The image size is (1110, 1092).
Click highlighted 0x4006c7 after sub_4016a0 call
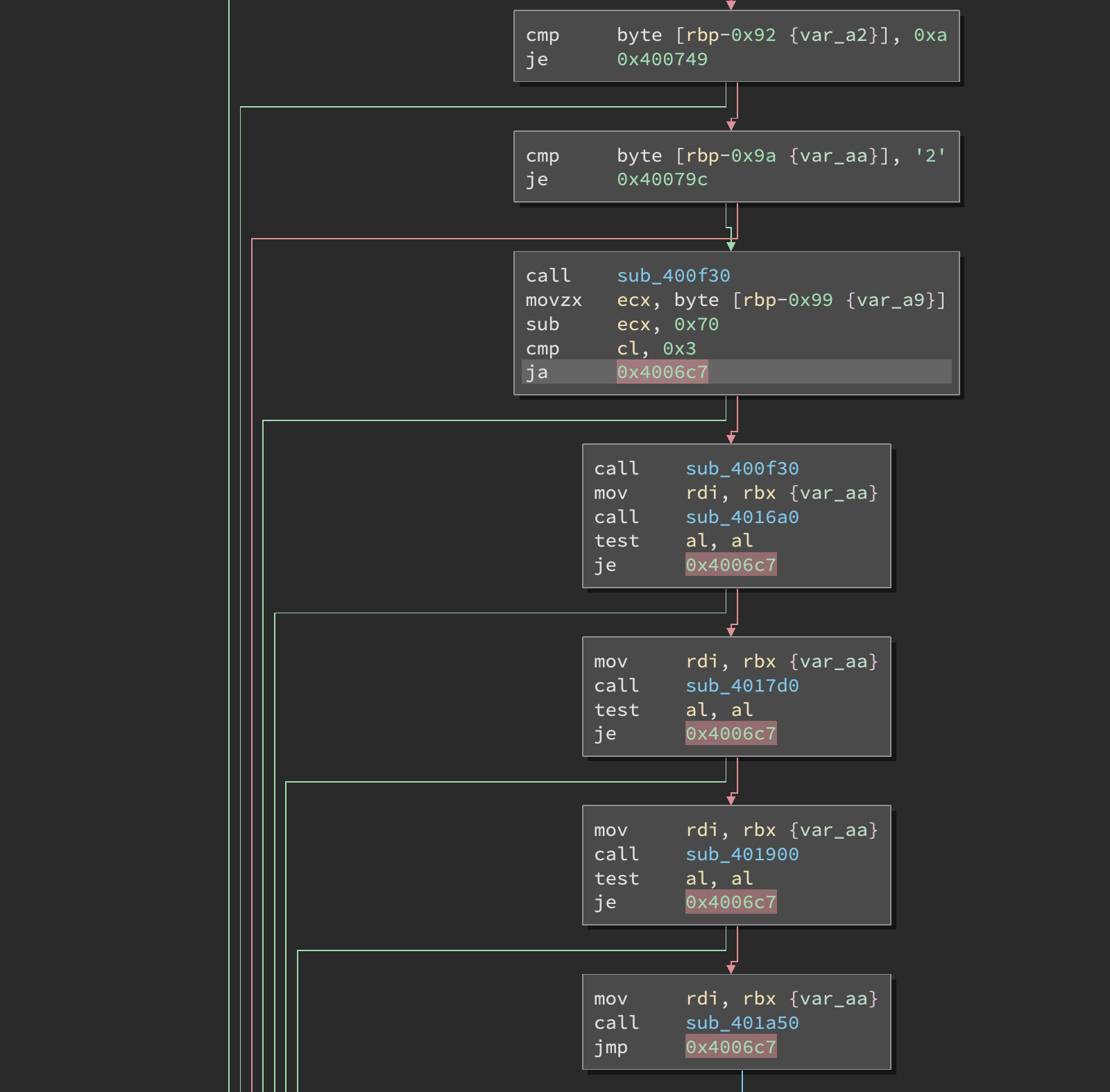click(x=731, y=565)
